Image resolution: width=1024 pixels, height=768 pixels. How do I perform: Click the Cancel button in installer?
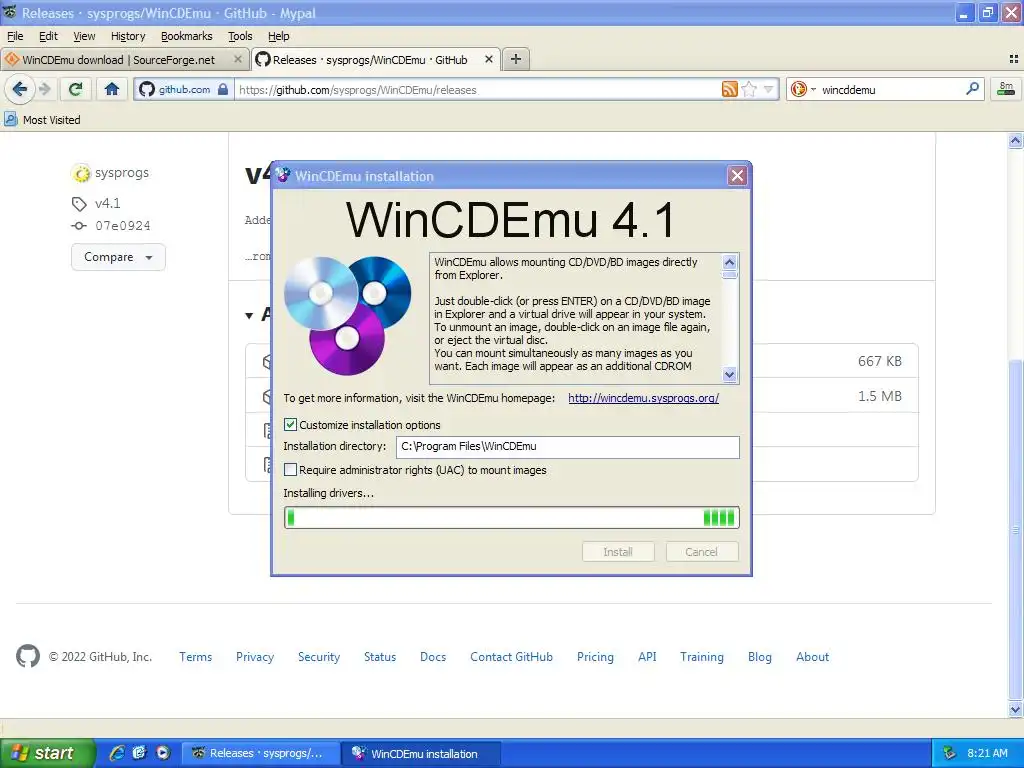click(701, 552)
